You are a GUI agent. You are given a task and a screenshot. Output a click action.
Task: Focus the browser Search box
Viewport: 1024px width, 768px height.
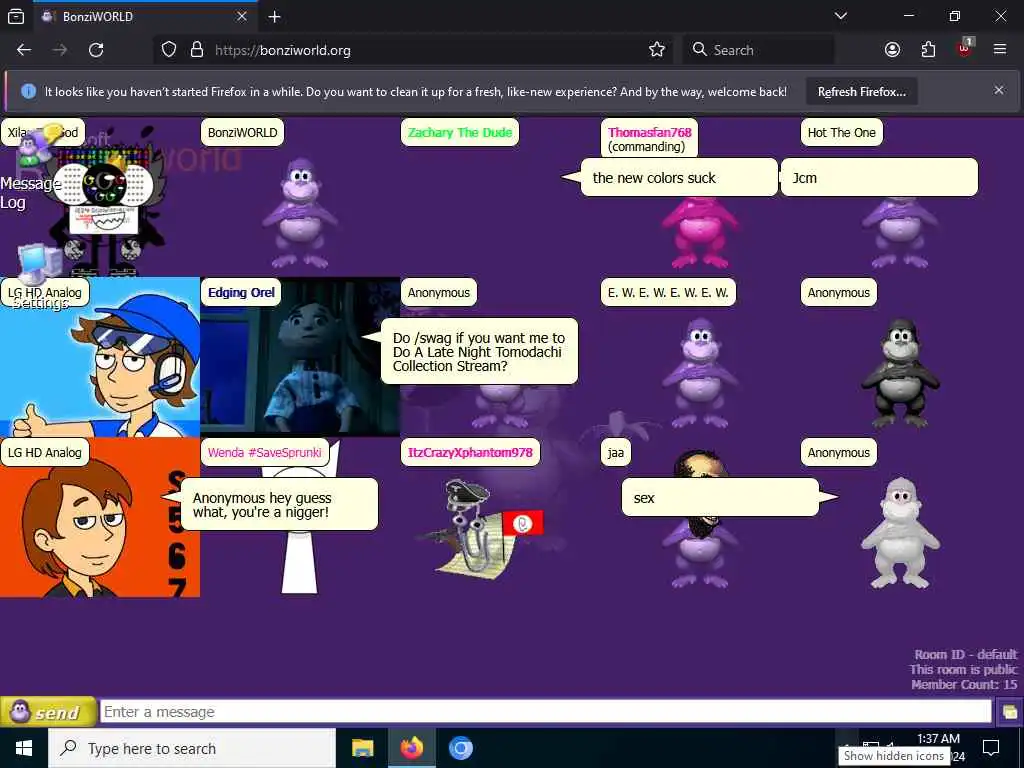758,50
